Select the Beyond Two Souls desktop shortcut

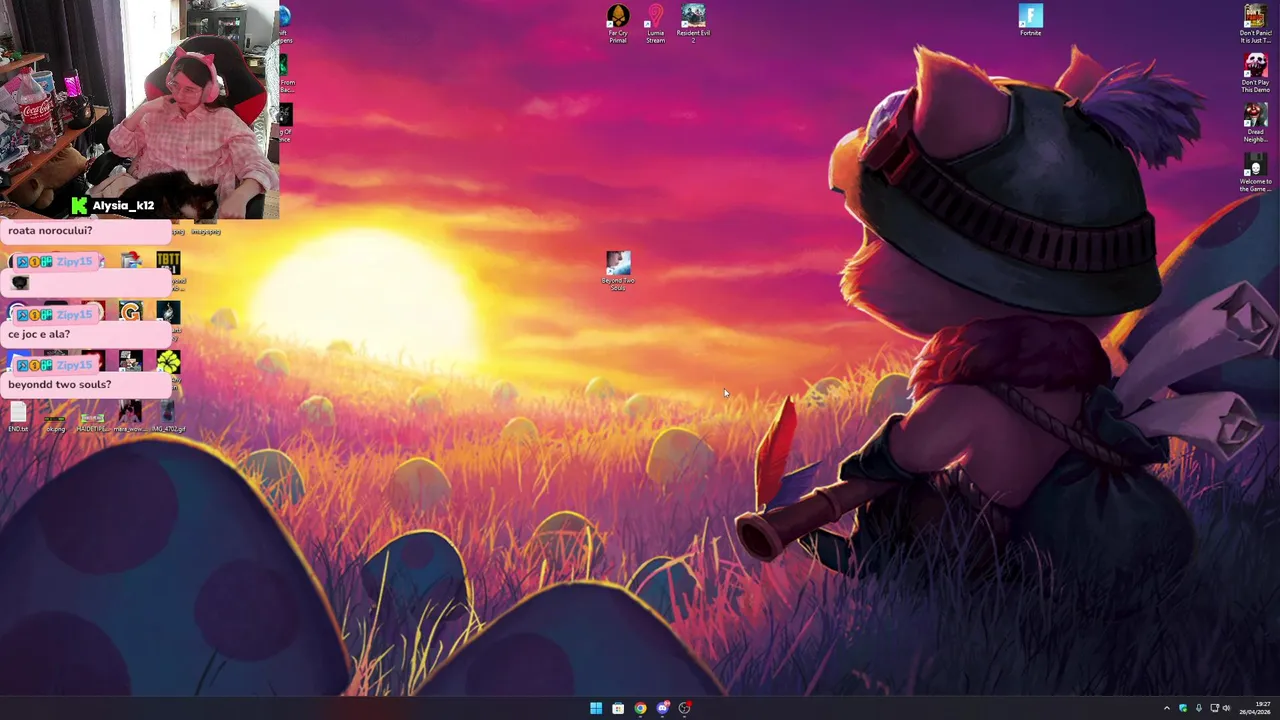tap(618, 271)
